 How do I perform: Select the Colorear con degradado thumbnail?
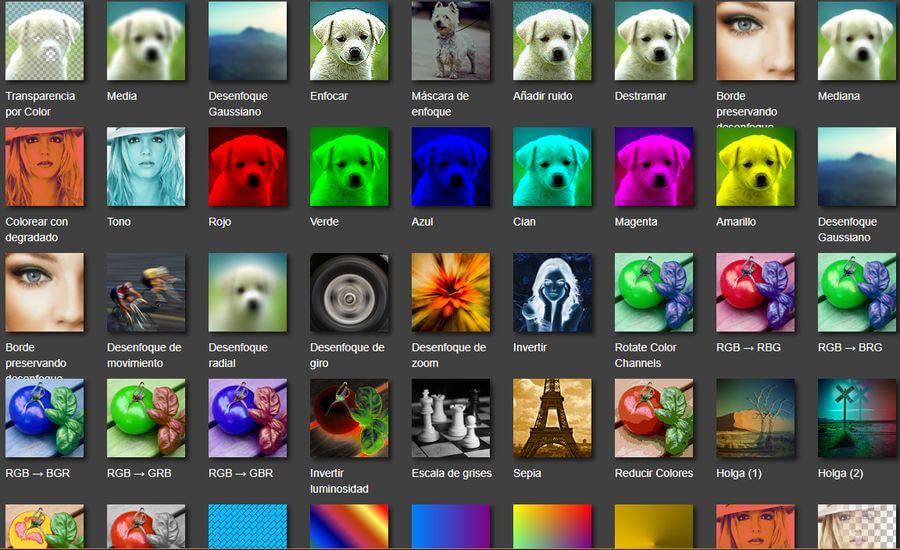pyautogui.click(x=44, y=166)
